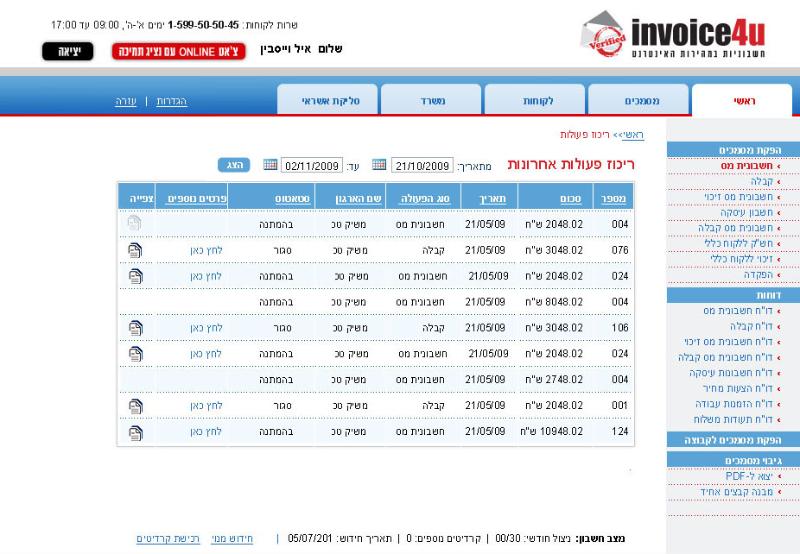Image resolution: width=800 pixels, height=554 pixels.
Task: Click חידוש מנוי link at bottom
Action: pyautogui.click(x=232, y=539)
